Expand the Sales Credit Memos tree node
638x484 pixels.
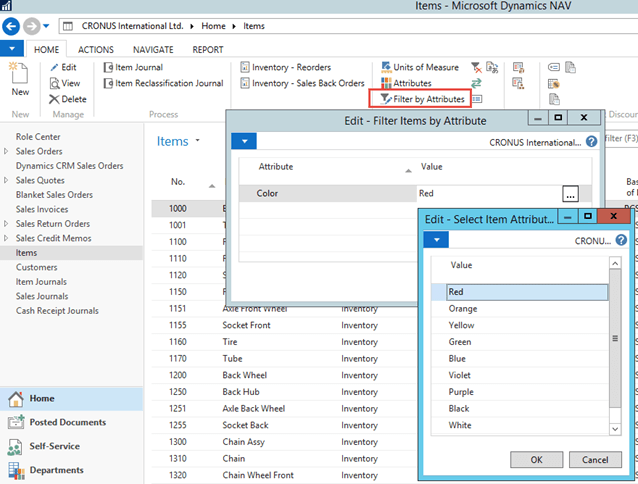tap(6, 238)
